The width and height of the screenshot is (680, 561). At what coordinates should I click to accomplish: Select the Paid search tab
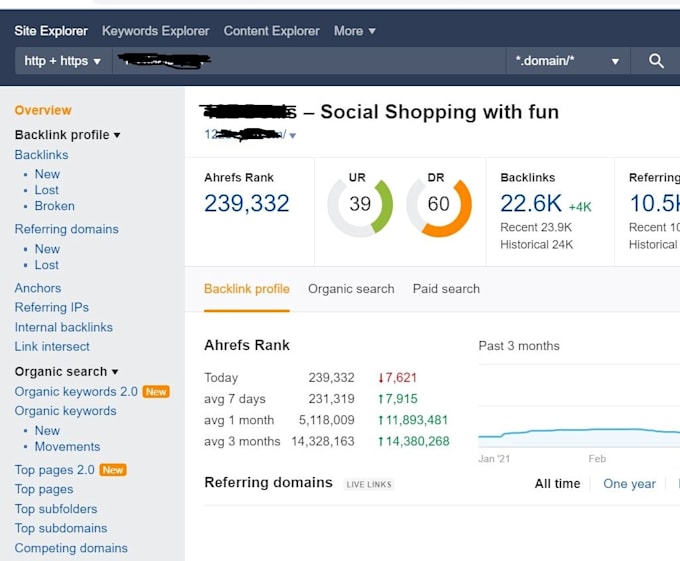pos(446,289)
